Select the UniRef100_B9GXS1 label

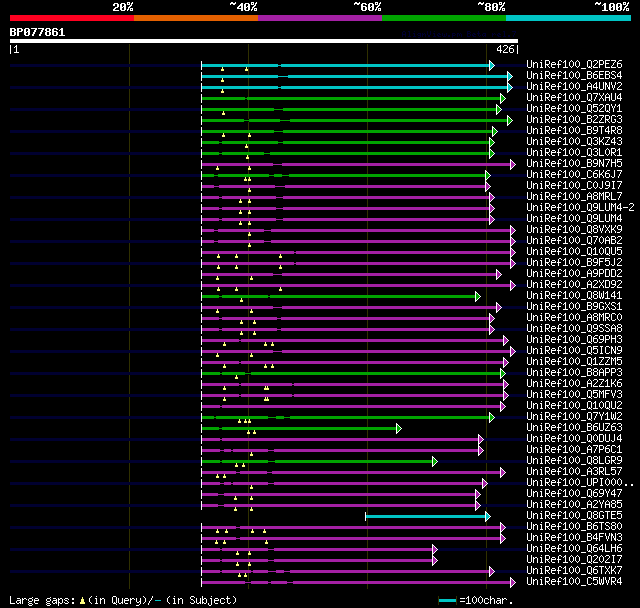574,306
